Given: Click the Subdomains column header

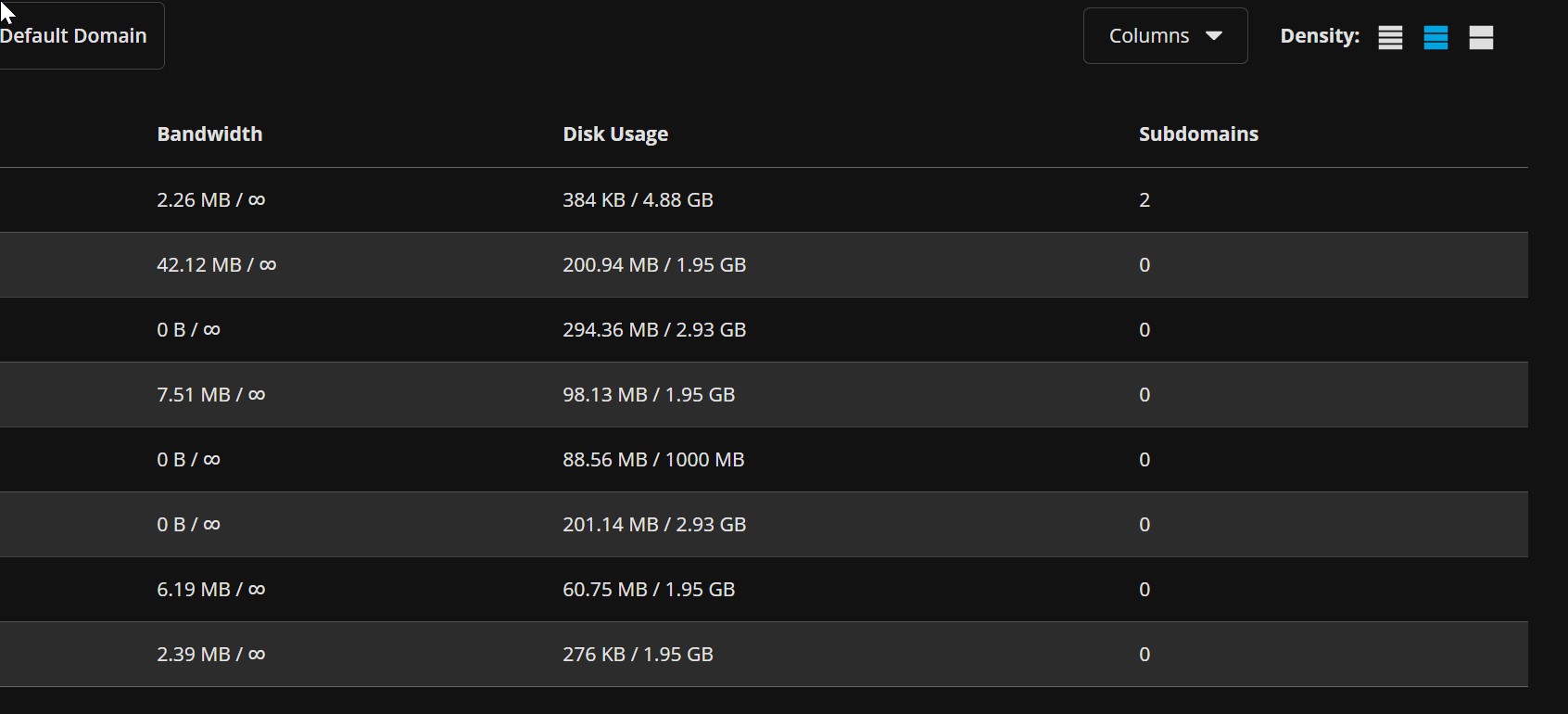Looking at the screenshot, I should [x=1198, y=134].
